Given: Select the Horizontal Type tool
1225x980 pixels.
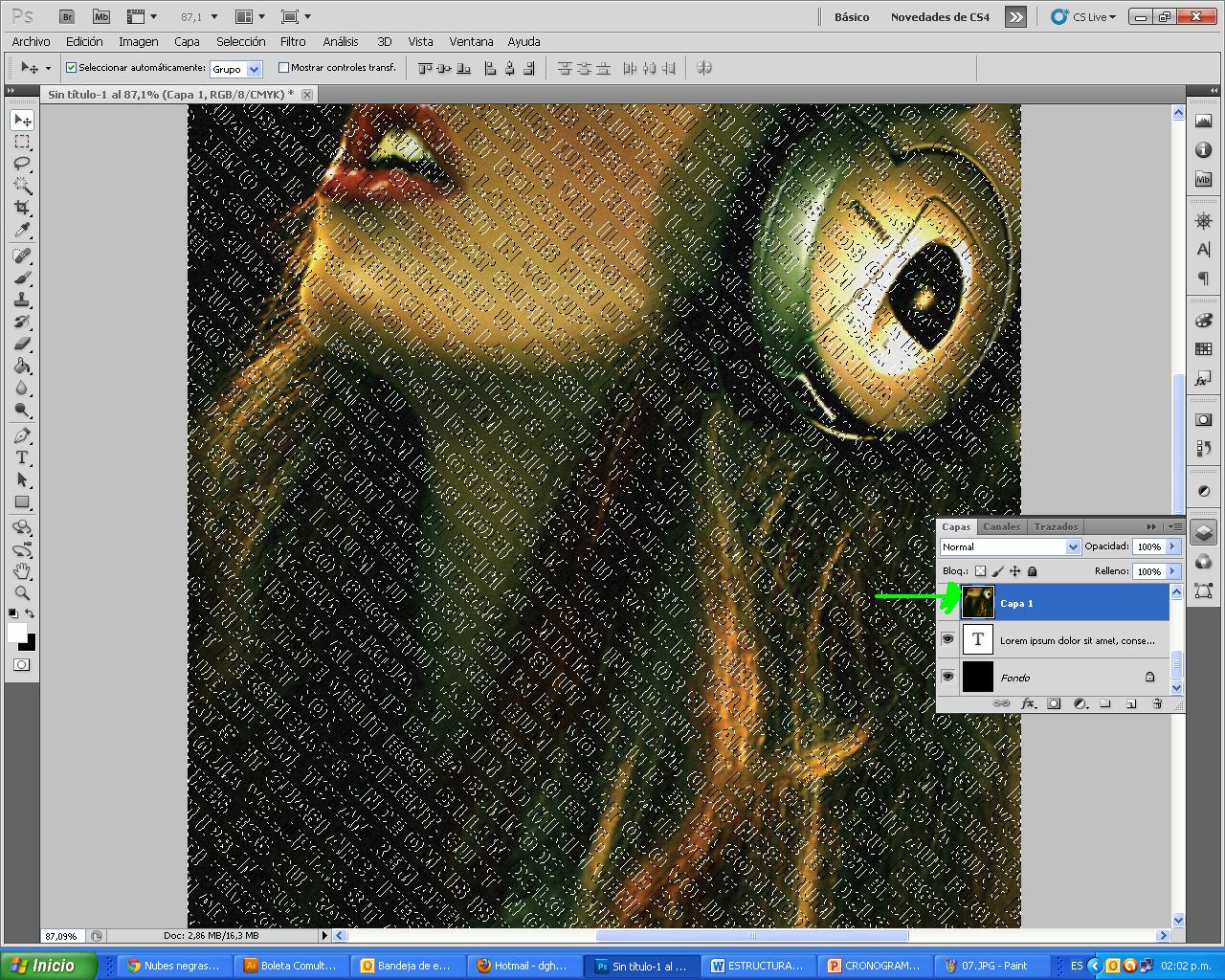Looking at the screenshot, I should coord(22,457).
